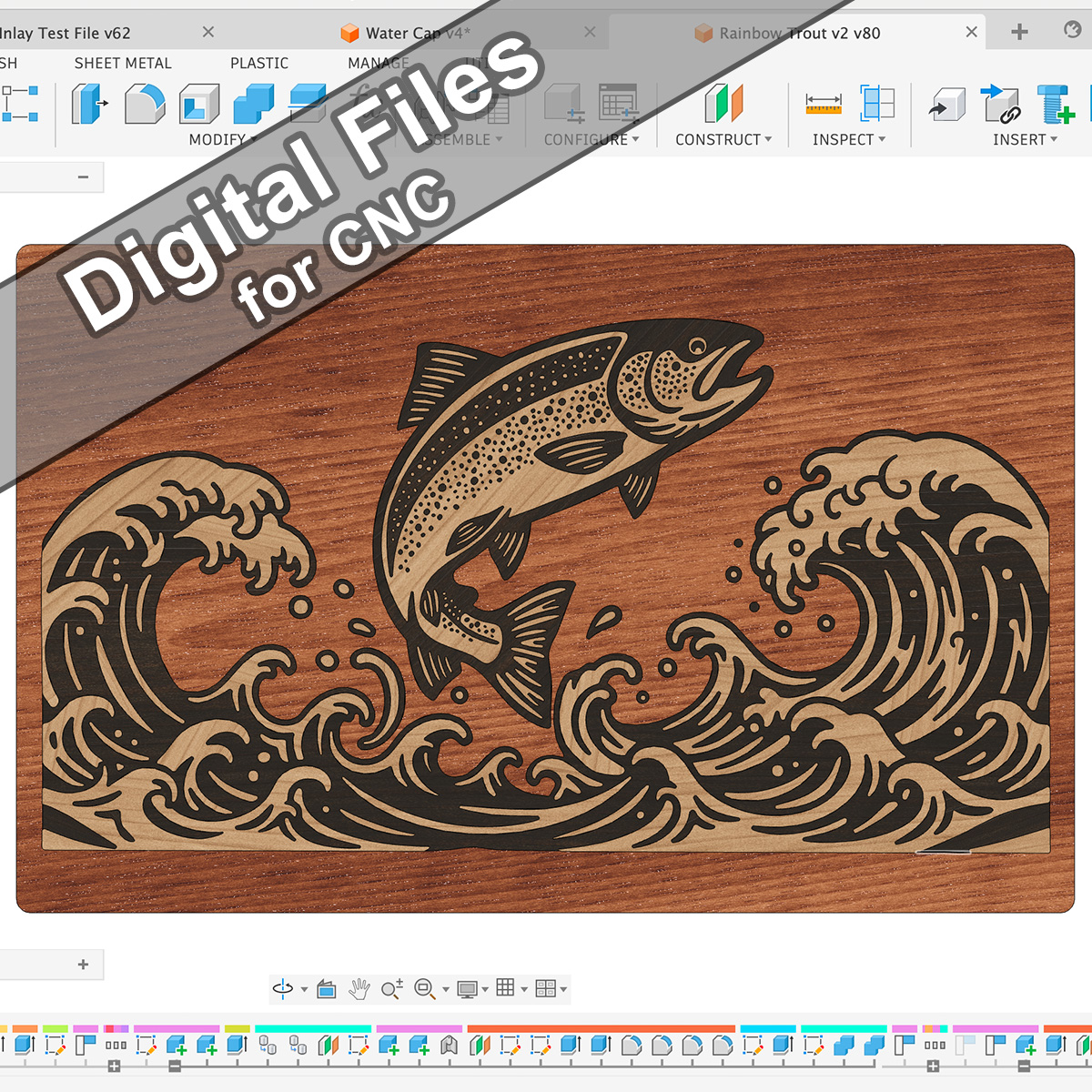Open the INSPECT dropdown menu
Screen dimensions: 1092x1092
coord(848,139)
